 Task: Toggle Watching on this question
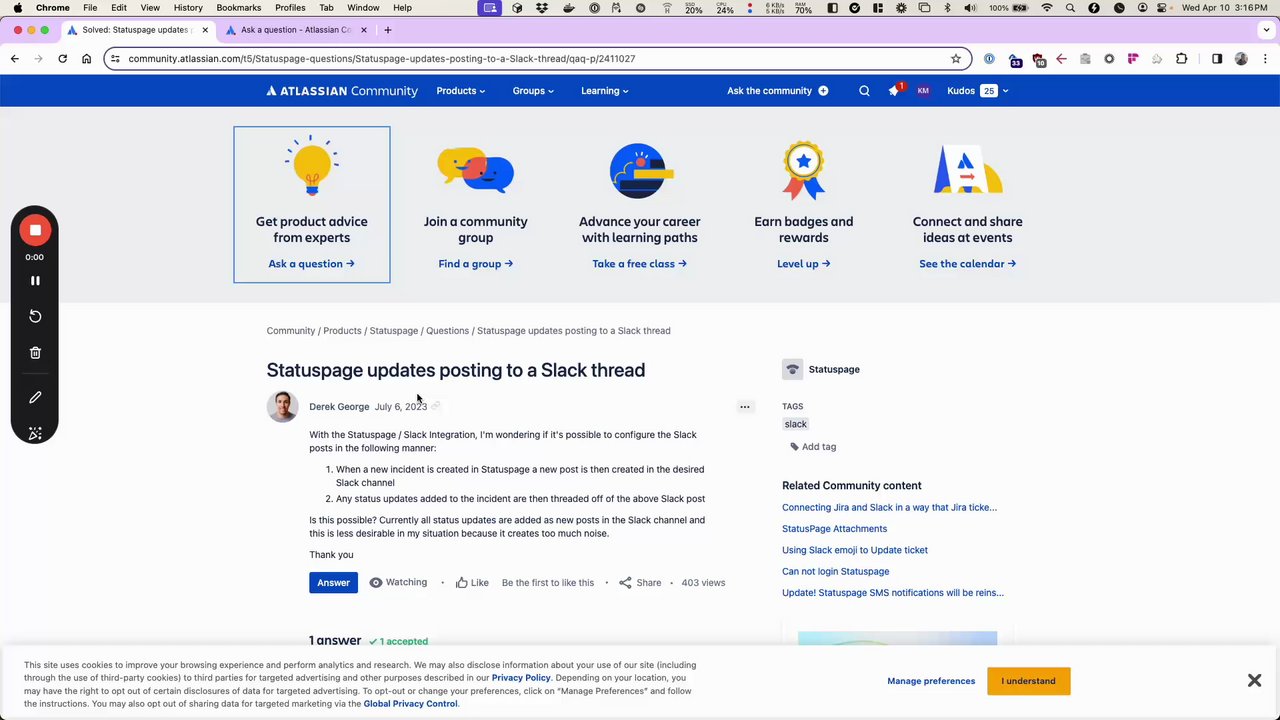pos(398,583)
